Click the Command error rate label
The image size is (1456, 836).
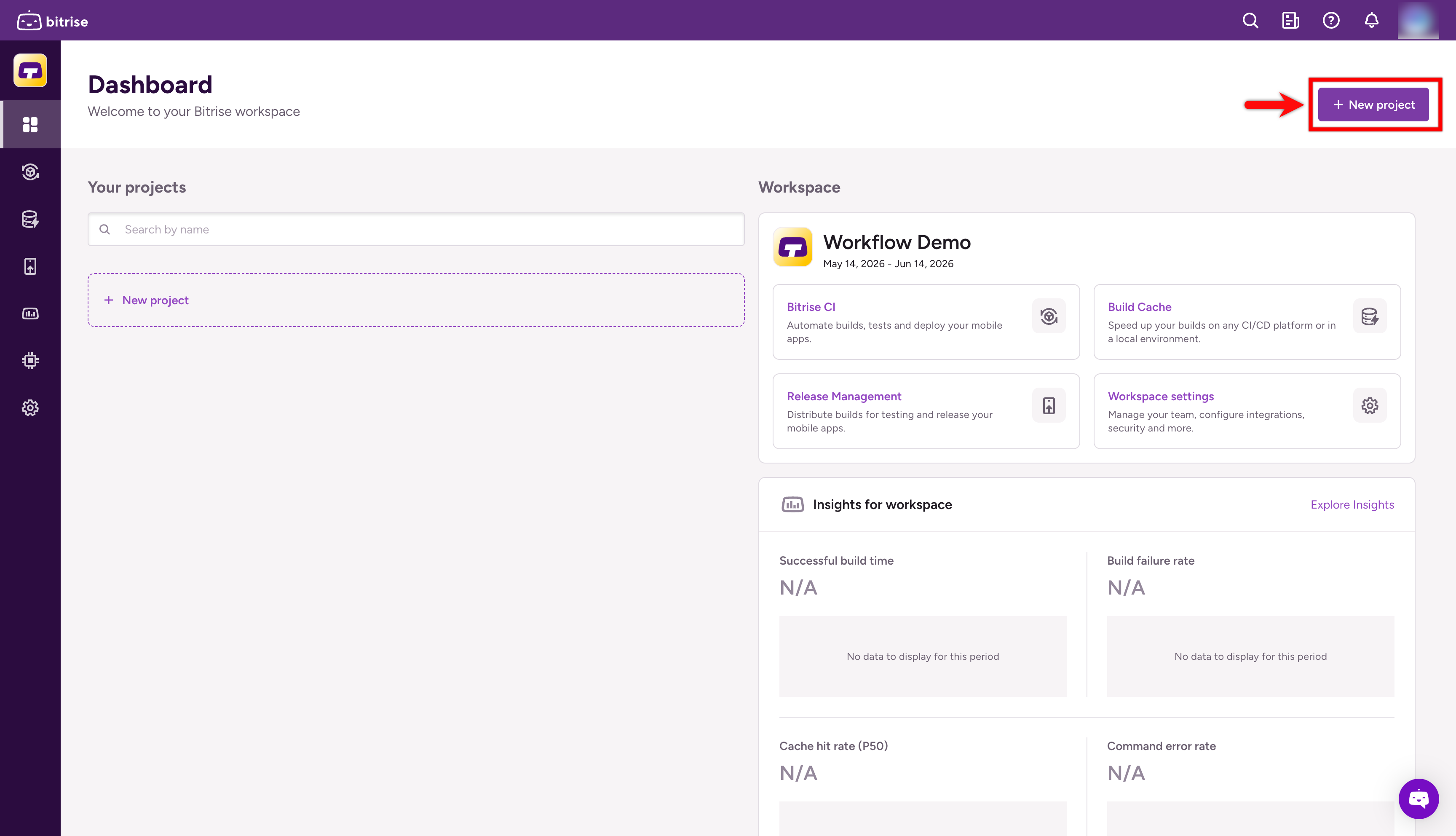1161,745
